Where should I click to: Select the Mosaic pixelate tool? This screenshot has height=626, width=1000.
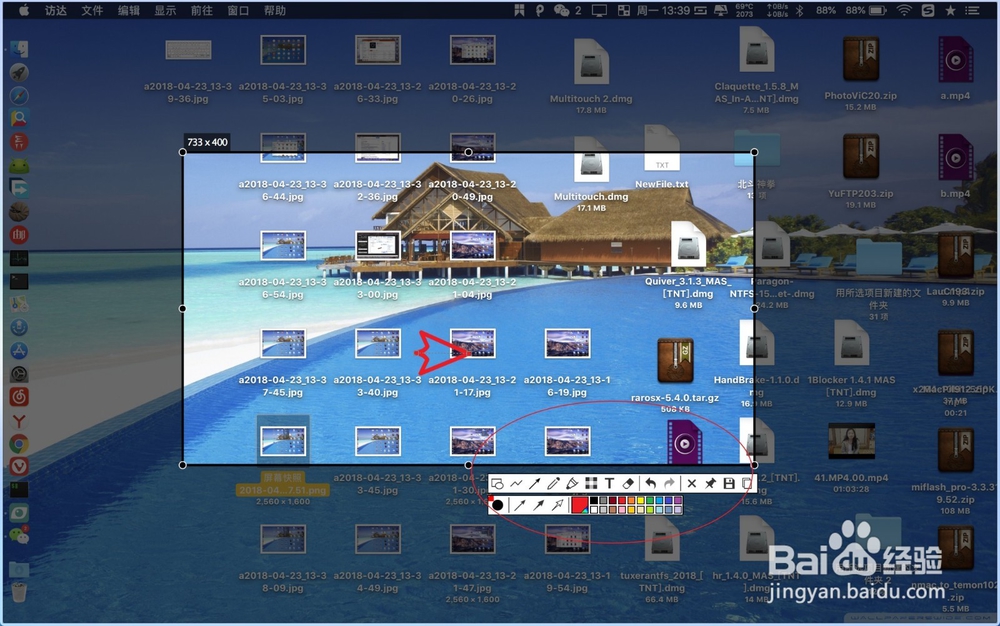(592, 483)
